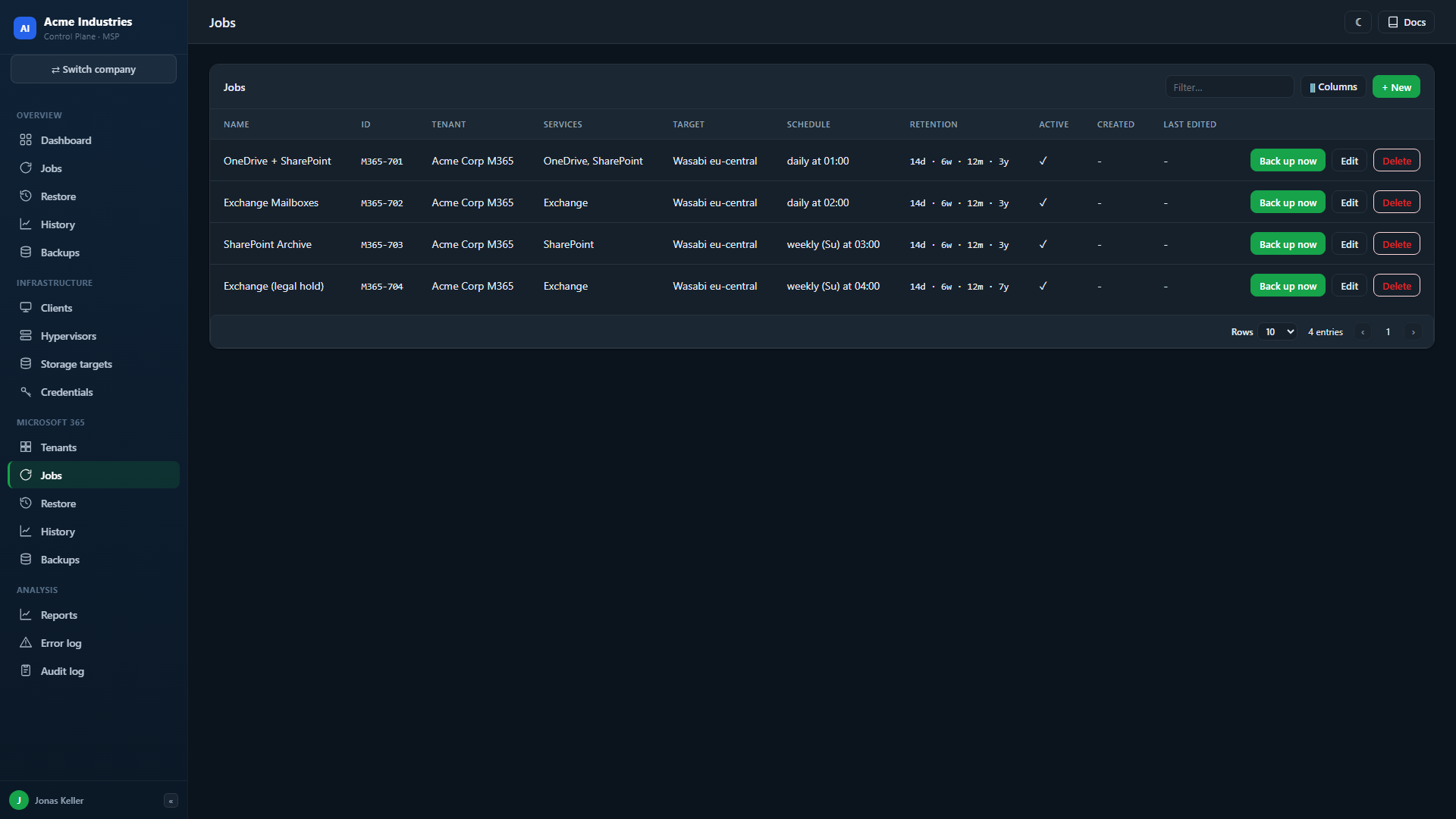The width and height of the screenshot is (1456, 819).
Task: Delete the Exchange Mailboxes job
Action: tap(1396, 202)
